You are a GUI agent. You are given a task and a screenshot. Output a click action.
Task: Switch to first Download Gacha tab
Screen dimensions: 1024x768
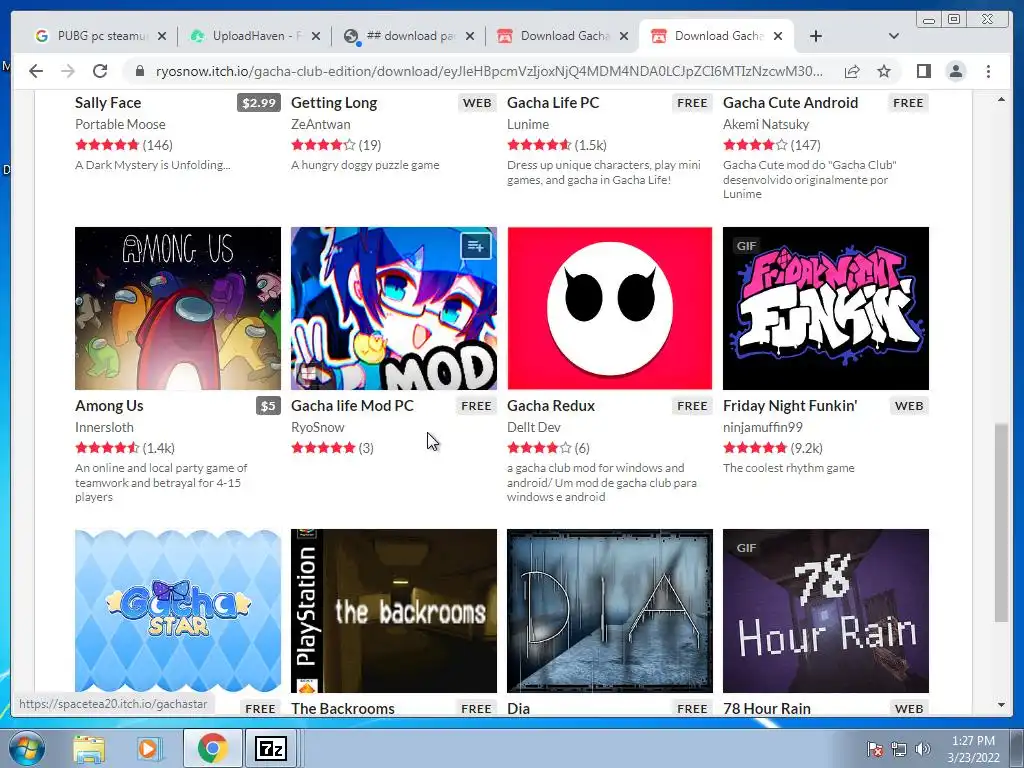click(556, 36)
